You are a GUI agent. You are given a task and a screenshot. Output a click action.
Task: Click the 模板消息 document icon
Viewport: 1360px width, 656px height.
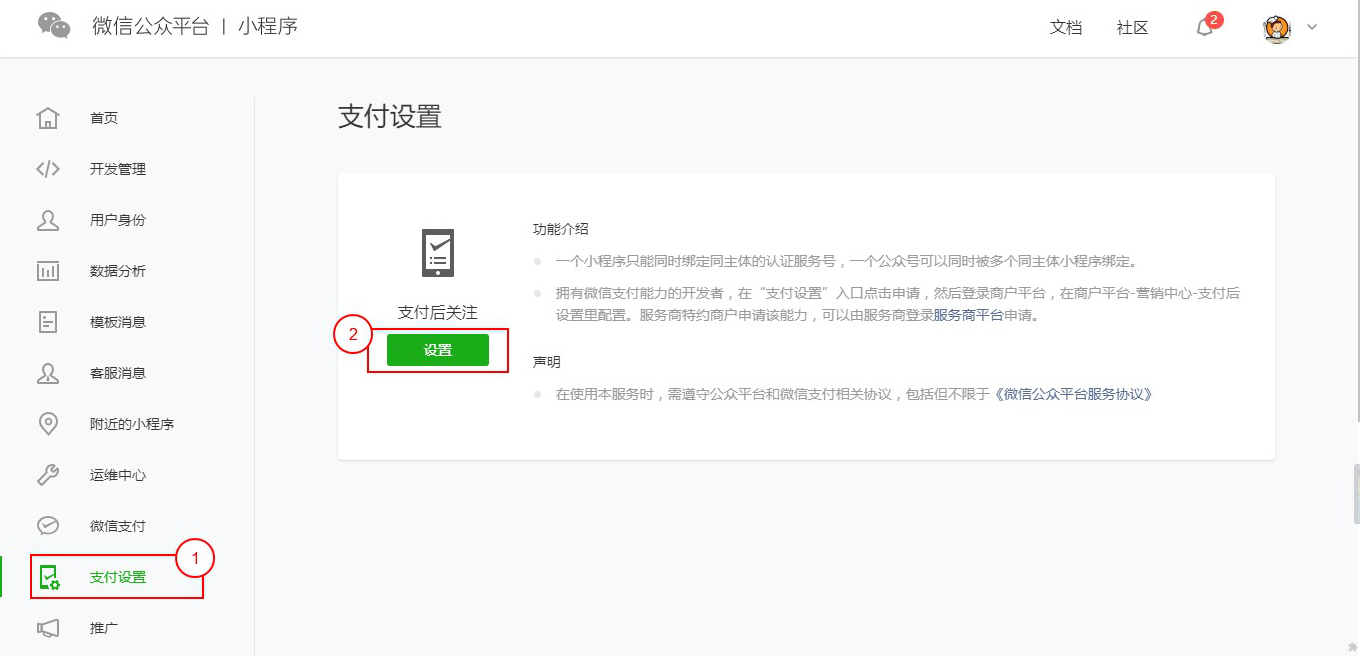[48, 322]
